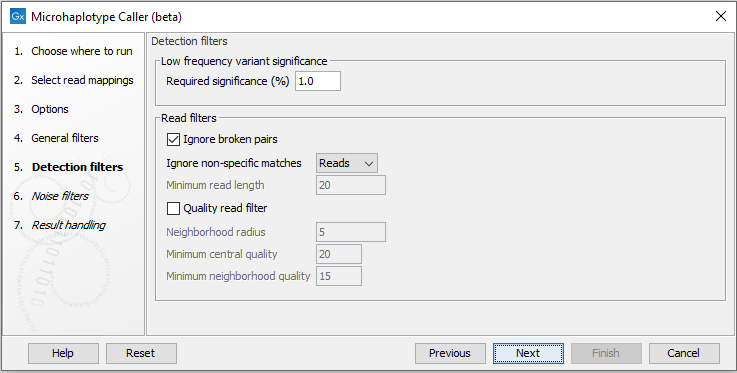737x373 pixels.
Task: Click the Minimum central quality field
Action: point(339,254)
